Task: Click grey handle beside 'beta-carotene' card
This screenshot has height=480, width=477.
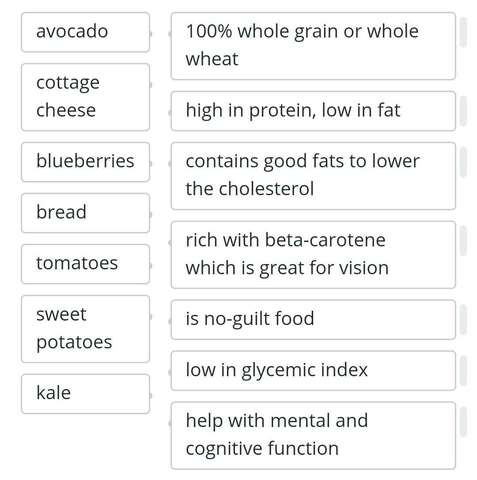Action: click(x=463, y=241)
